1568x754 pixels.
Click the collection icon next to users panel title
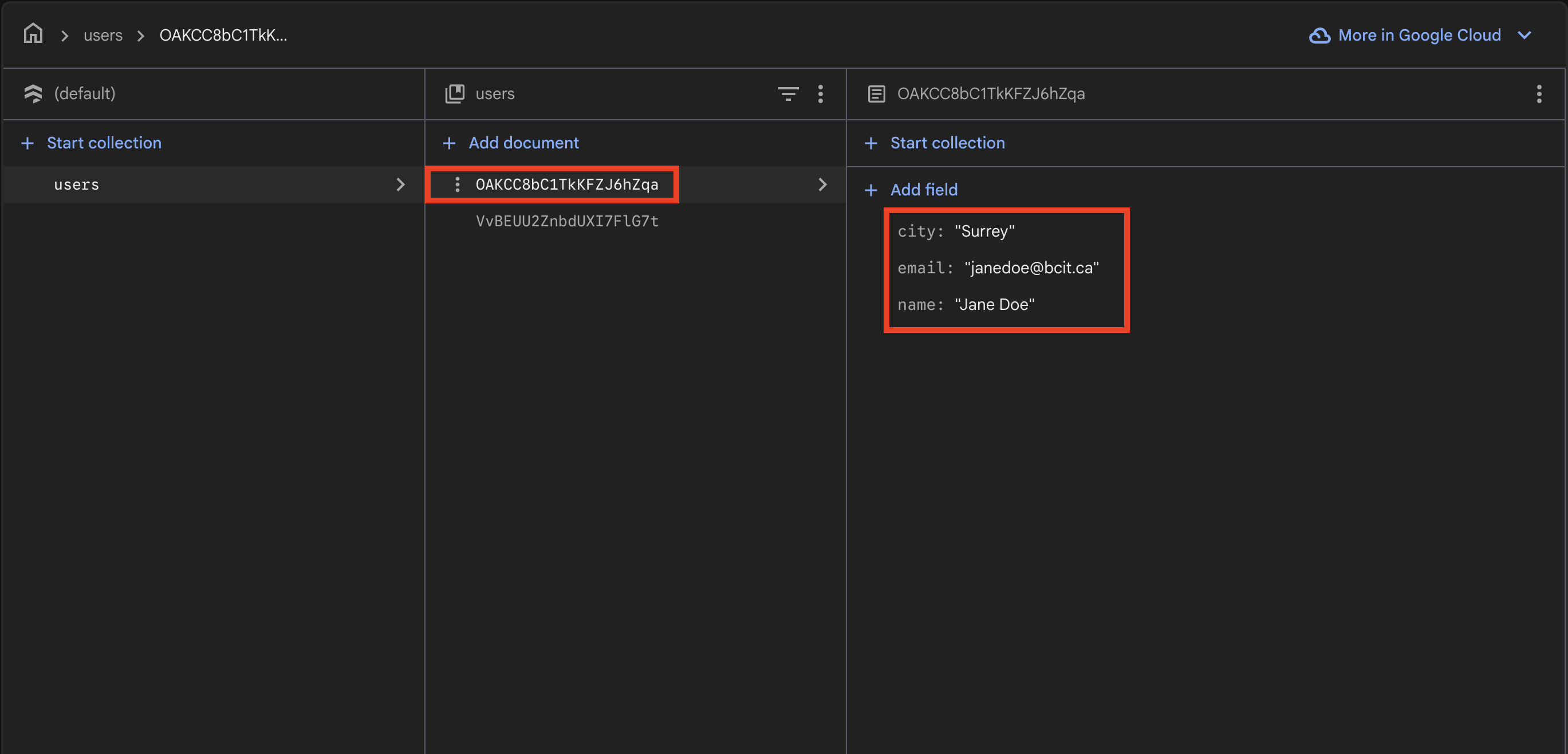tap(455, 93)
